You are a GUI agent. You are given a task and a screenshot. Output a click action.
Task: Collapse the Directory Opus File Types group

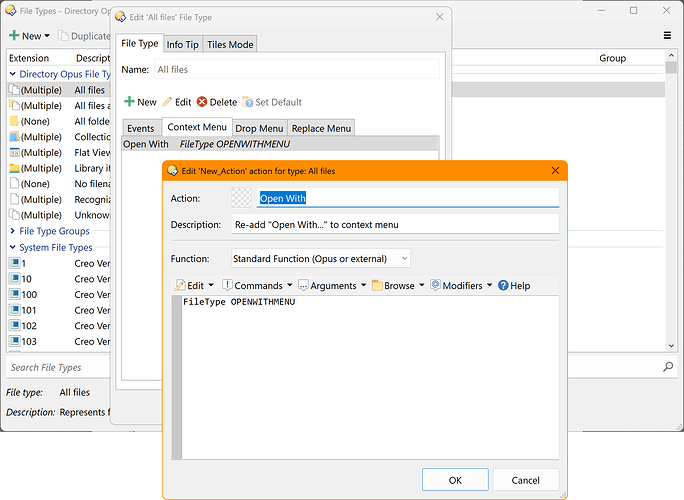(13, 74)
